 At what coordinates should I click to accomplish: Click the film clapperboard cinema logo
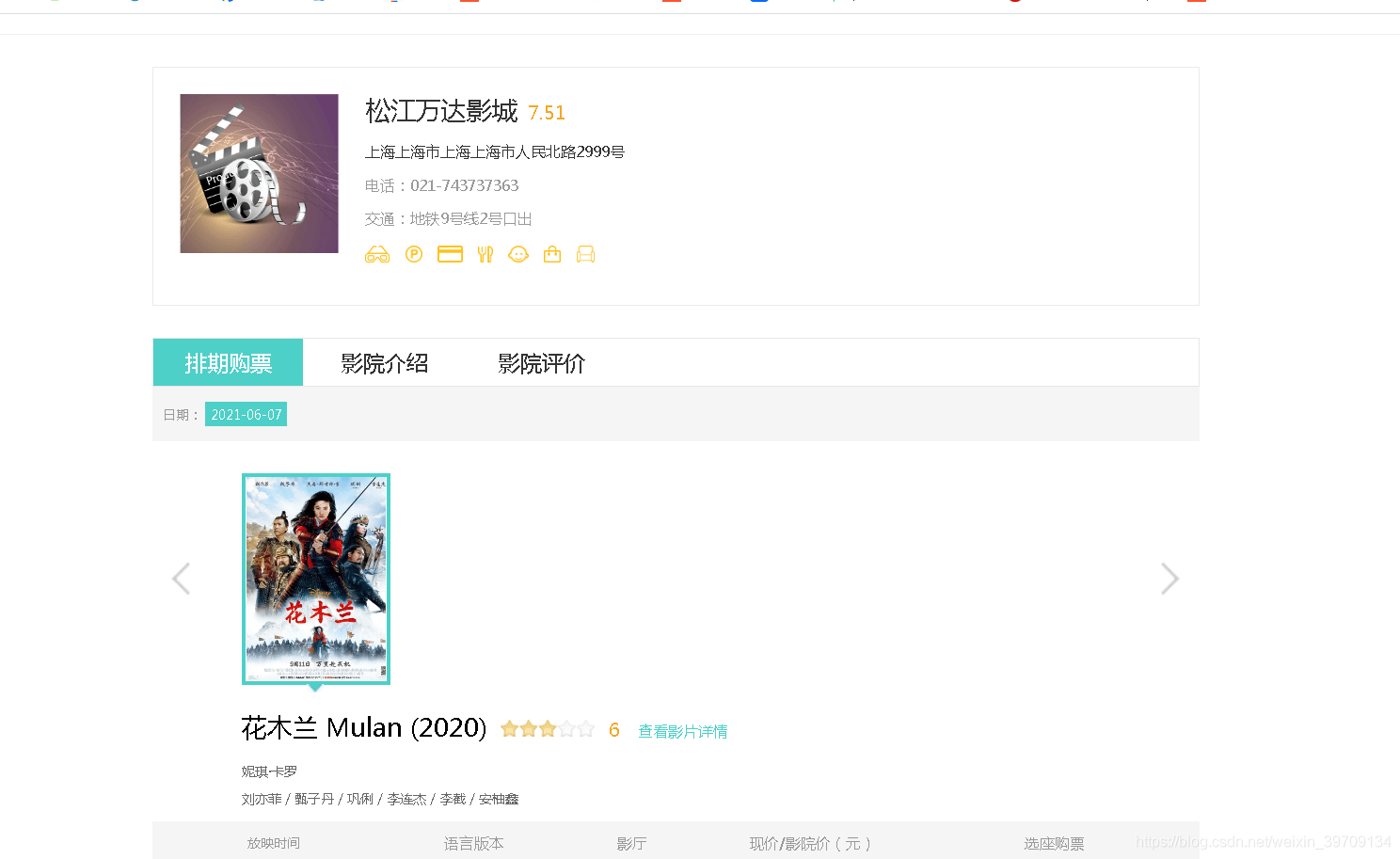(x=259, y=173)
